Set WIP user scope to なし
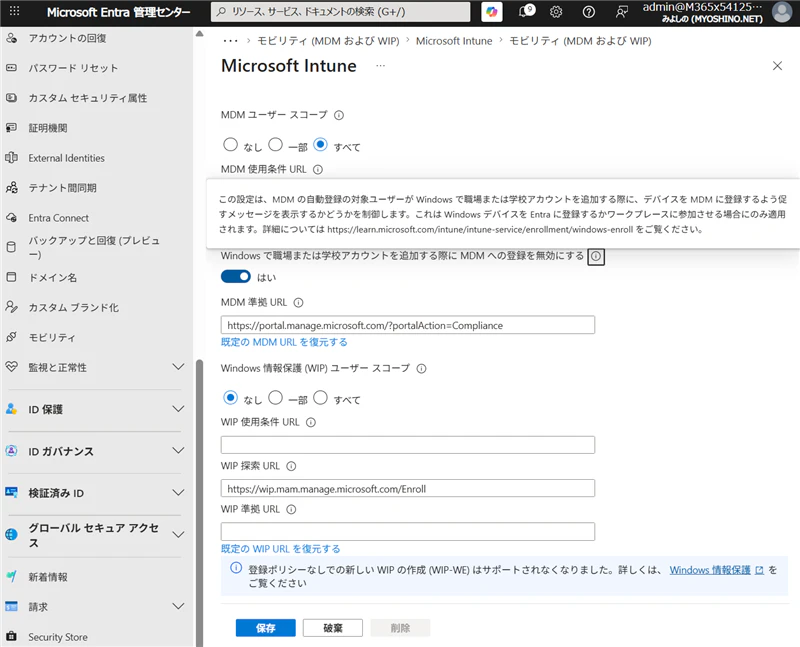This screenshot has width=800, height=647. click(230, 397)
